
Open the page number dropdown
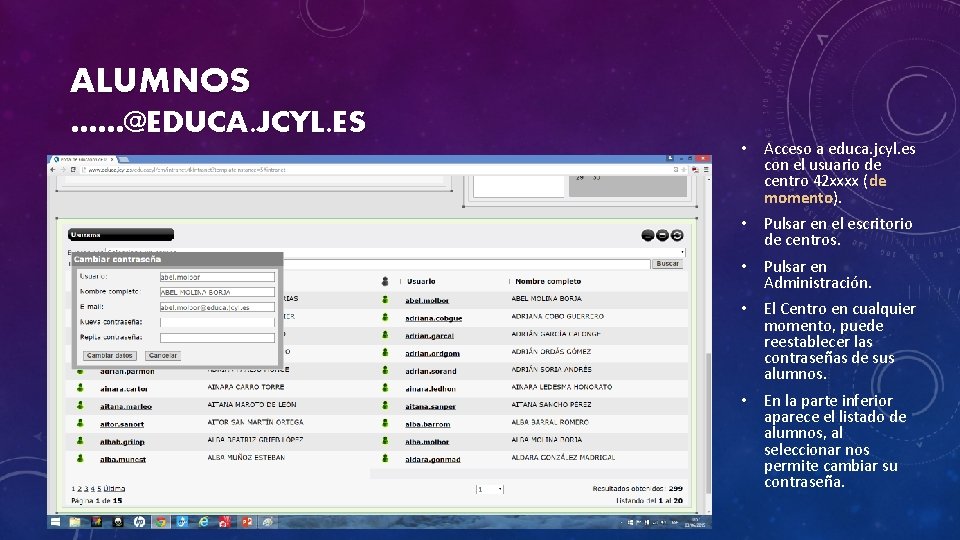click(490, 489)
